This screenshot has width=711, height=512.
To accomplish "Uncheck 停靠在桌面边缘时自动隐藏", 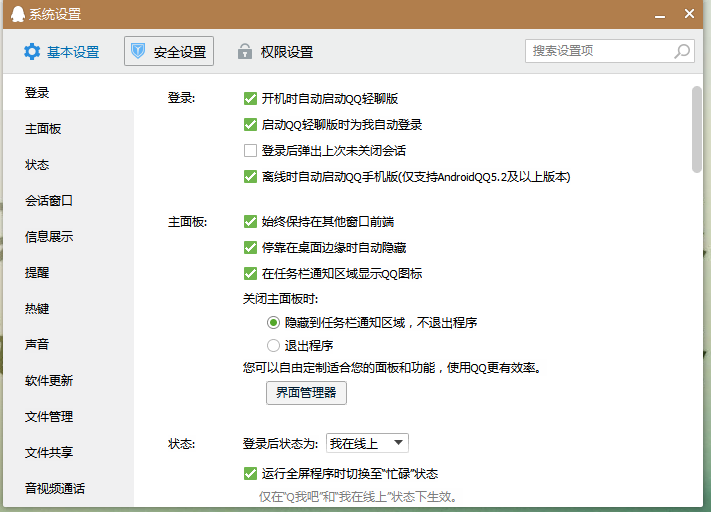I will pos(250,248).
